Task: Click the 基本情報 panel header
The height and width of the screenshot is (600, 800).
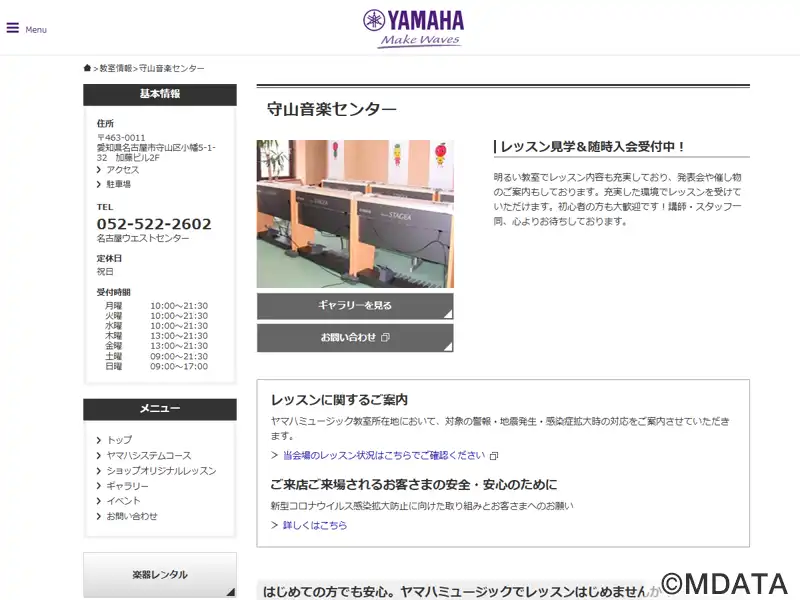Action: 160,94
